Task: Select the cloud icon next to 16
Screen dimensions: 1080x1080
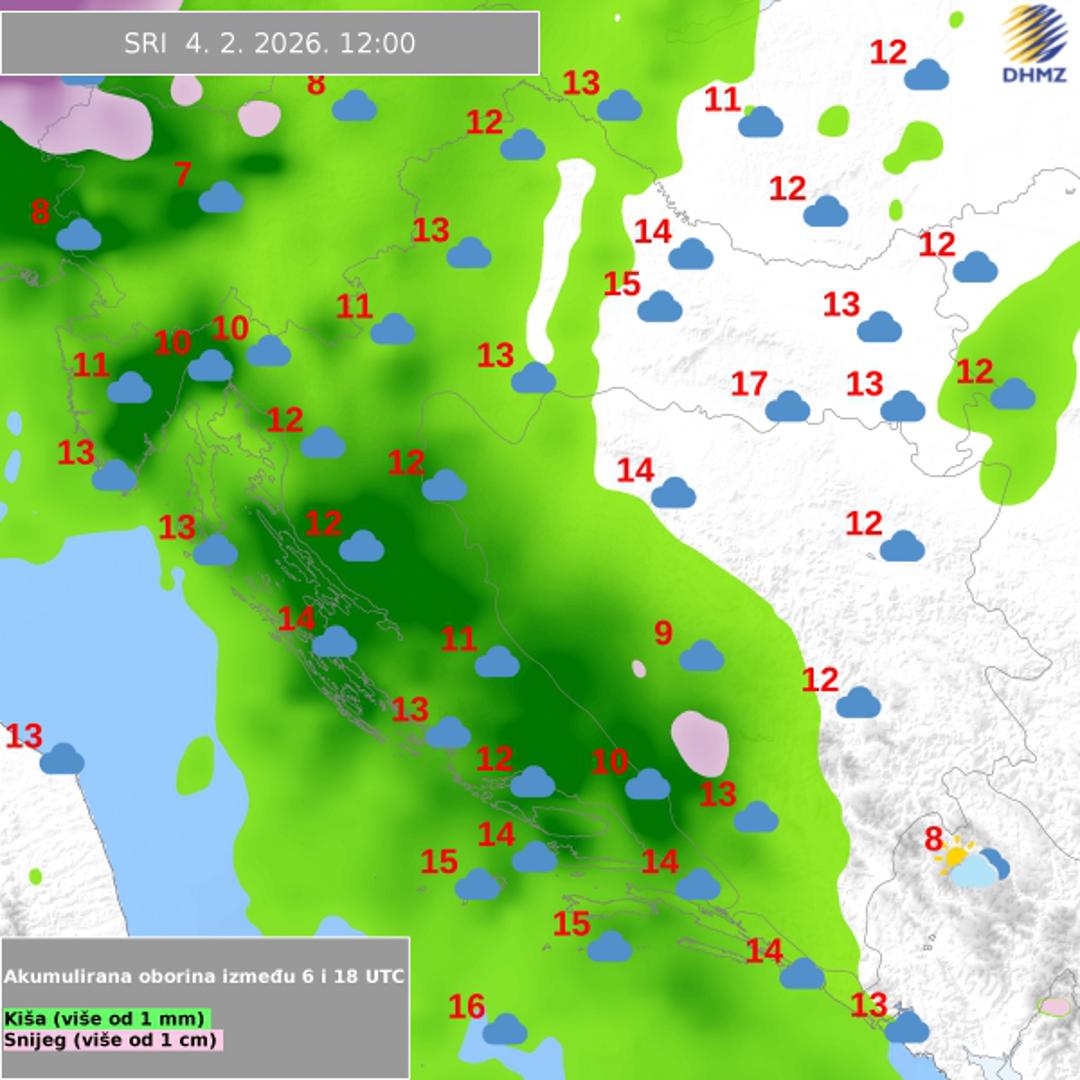Action: 505,1028
